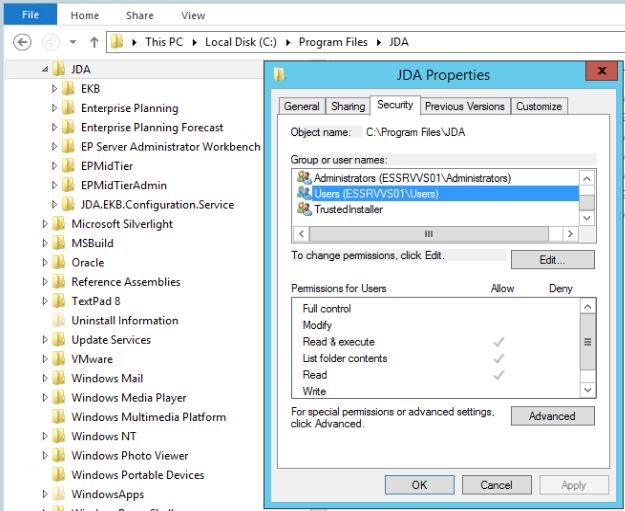
Task: Expand the EPMidTier folder node
Action: click(54, 165)
